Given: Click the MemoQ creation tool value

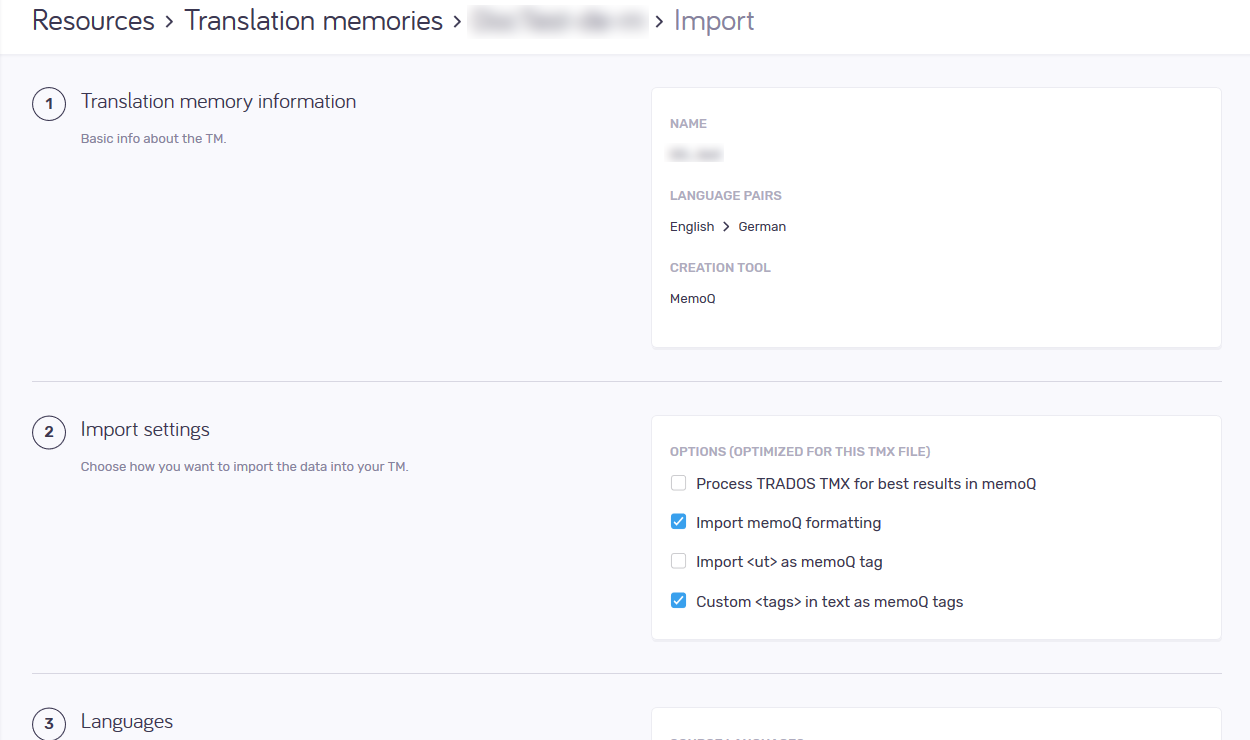Looking at the screenshot, I should click(693, 299).
